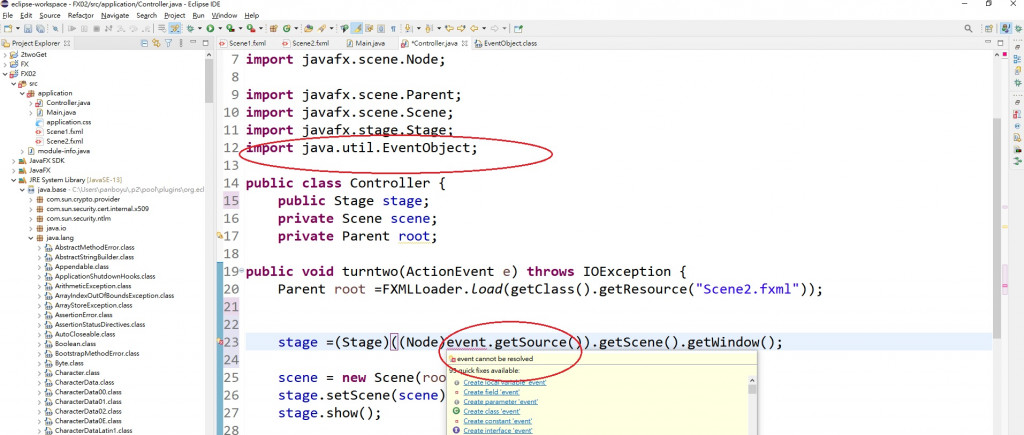1024x435 pixels.
Task: Click the Open Type toolbar icon
Action: tap(308, 29)
